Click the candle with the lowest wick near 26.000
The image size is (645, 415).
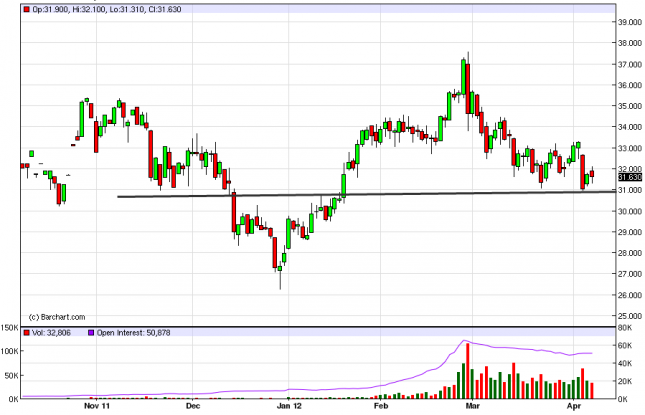click(280, 269)
